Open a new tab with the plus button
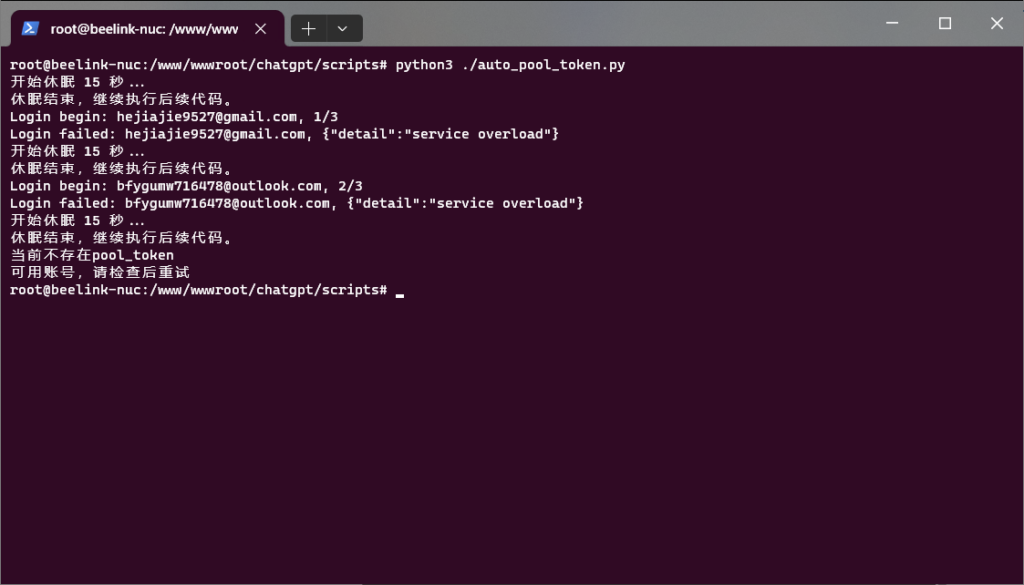Viewport: 1024px width, 585px height. pyautogui.click(x=308, y=29)
